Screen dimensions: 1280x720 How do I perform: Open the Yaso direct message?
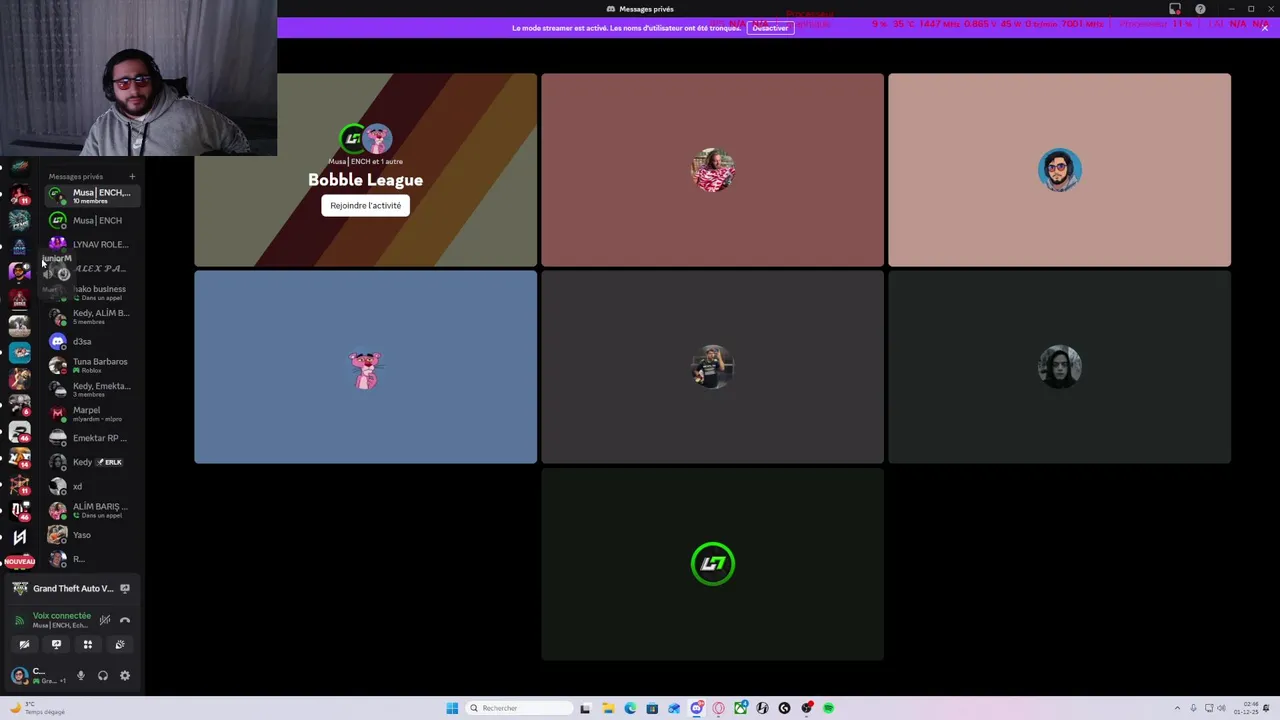point(93,535)
